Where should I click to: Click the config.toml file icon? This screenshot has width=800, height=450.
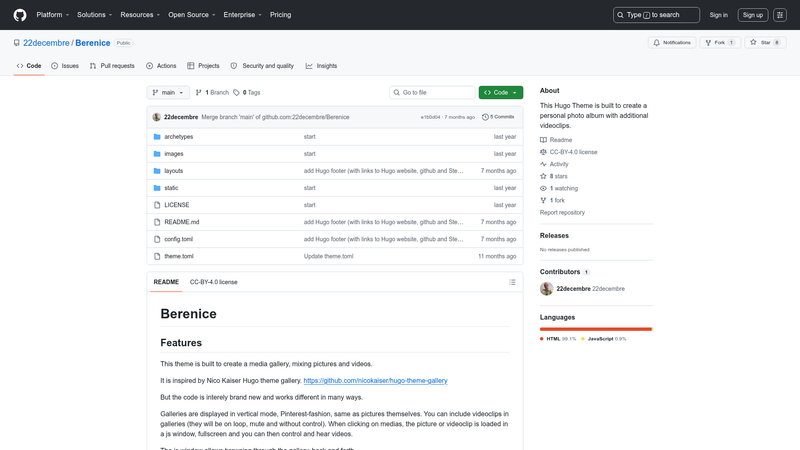[157, 239]
